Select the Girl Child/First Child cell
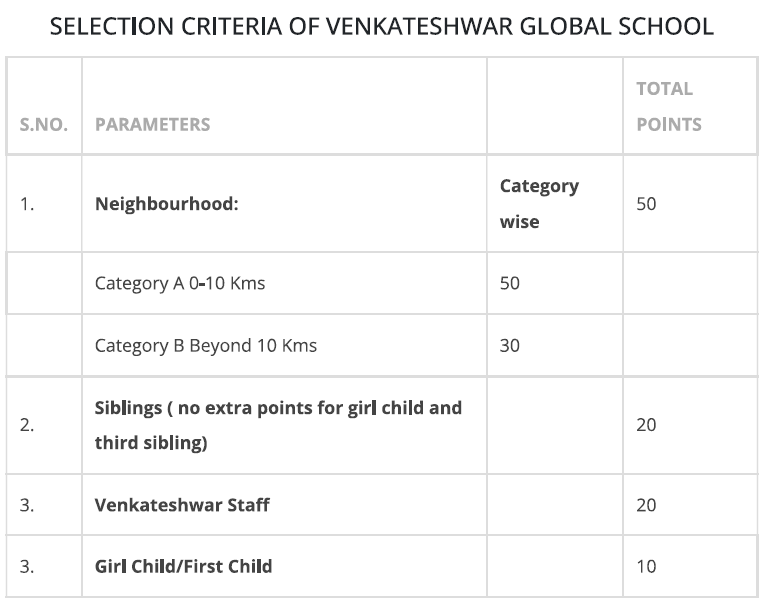Viewport: 764px width, 602px height. pos(183,566)
